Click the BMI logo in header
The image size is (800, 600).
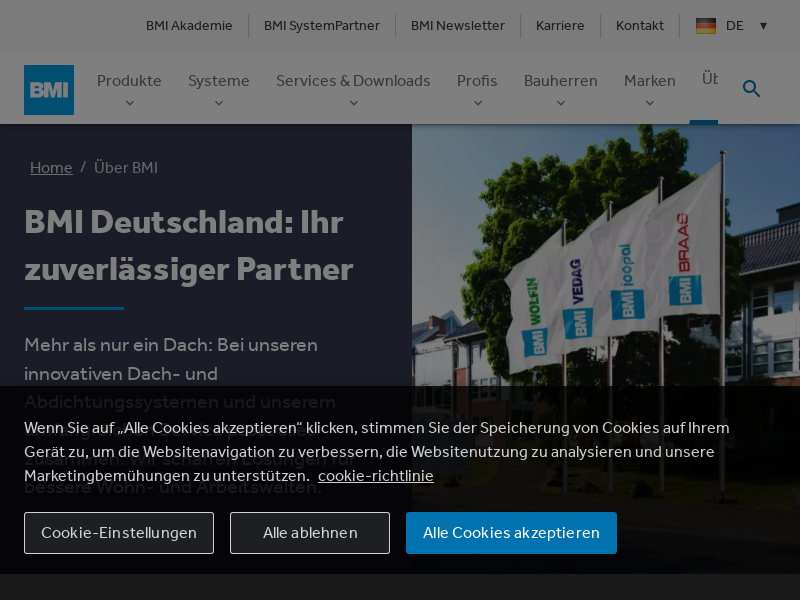tap(49, 90)
